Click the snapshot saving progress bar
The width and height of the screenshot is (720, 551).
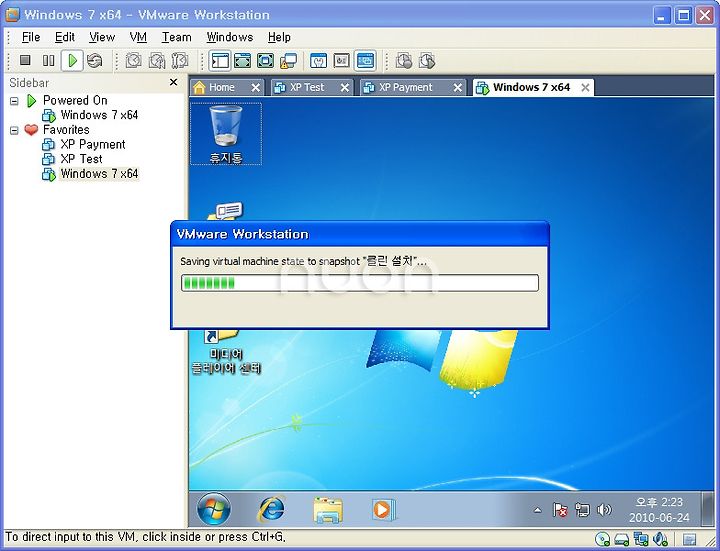tap(360, 283)
